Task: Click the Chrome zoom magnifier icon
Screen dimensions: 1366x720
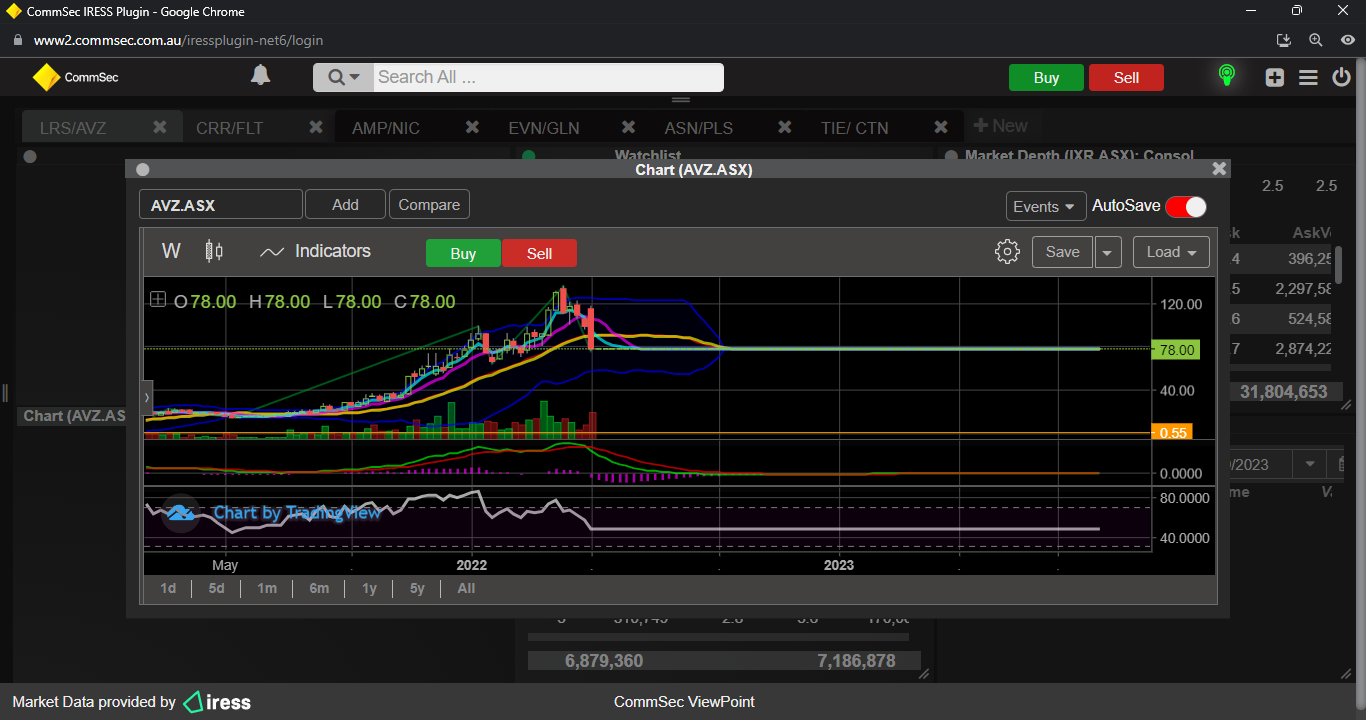Action: pyautogui.click(x=1316, y=40)
